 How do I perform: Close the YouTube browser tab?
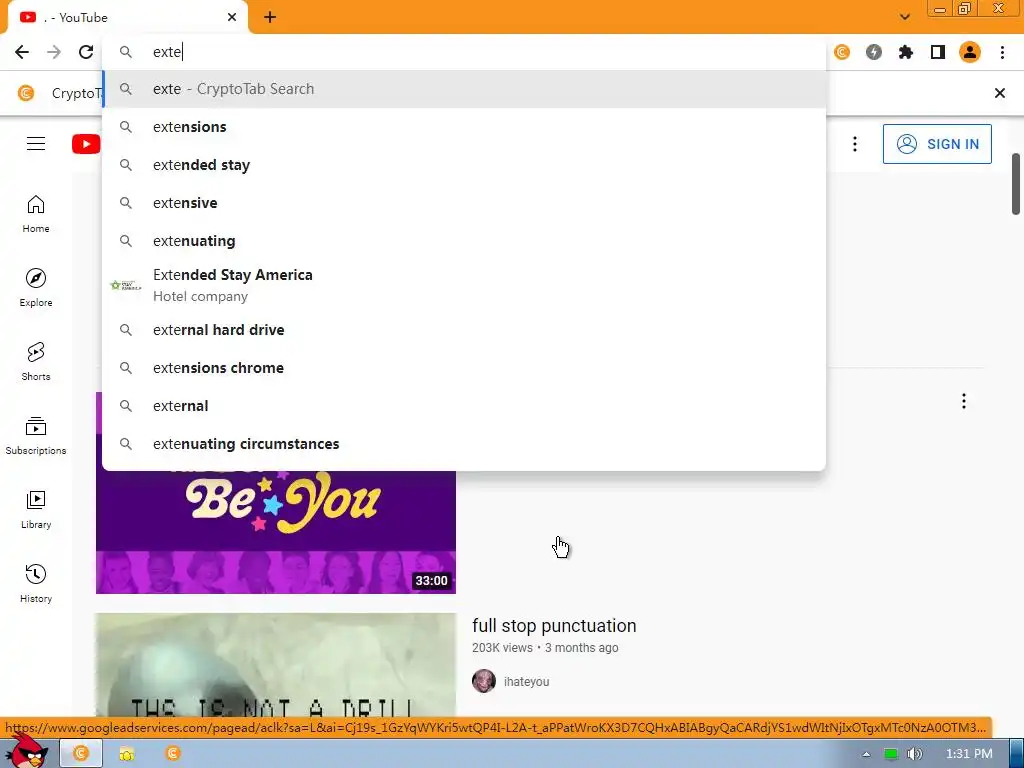(232, 18)
